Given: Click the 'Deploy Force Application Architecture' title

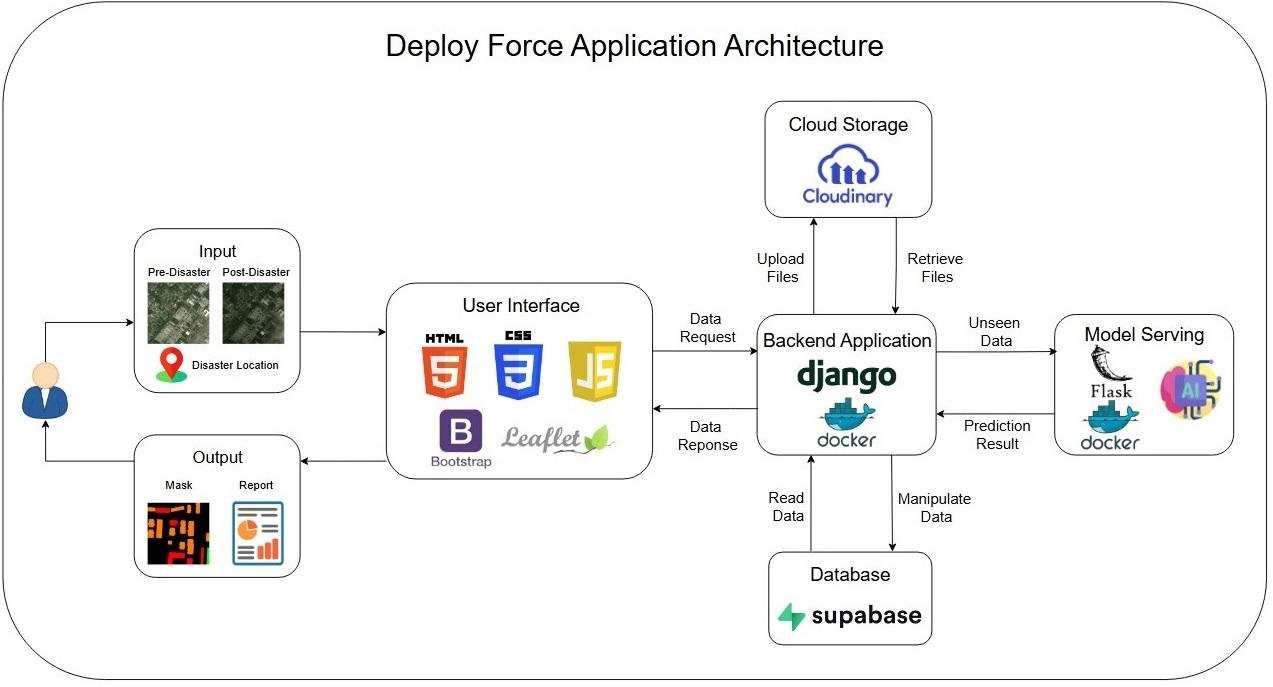Looking at the screenshot, I should 635,46.
